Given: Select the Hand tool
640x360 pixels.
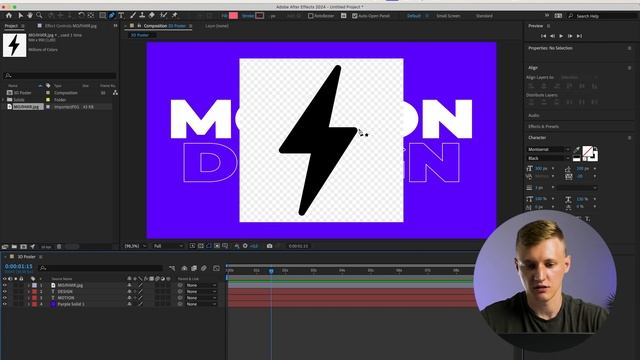Looking at the screenshot, I should pos(30,16).
